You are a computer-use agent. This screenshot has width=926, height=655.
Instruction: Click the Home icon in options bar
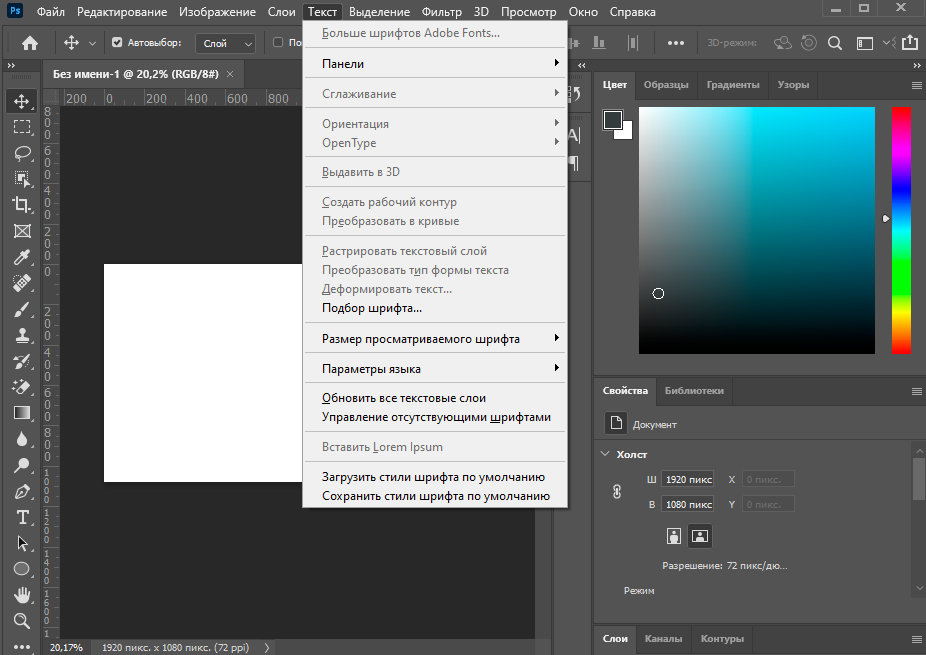(x=30, y=43)
